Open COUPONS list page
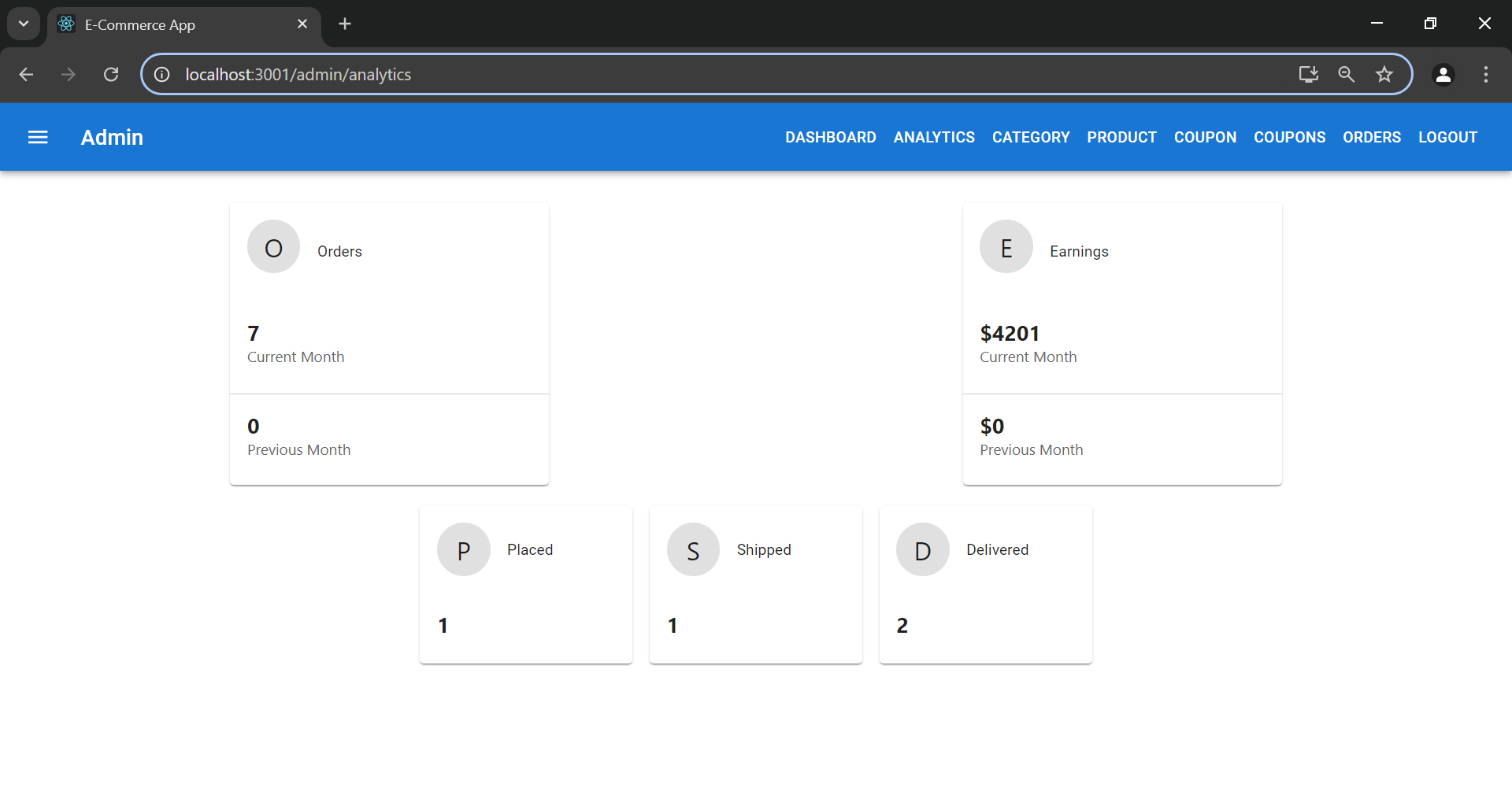 click(1289, 137)
